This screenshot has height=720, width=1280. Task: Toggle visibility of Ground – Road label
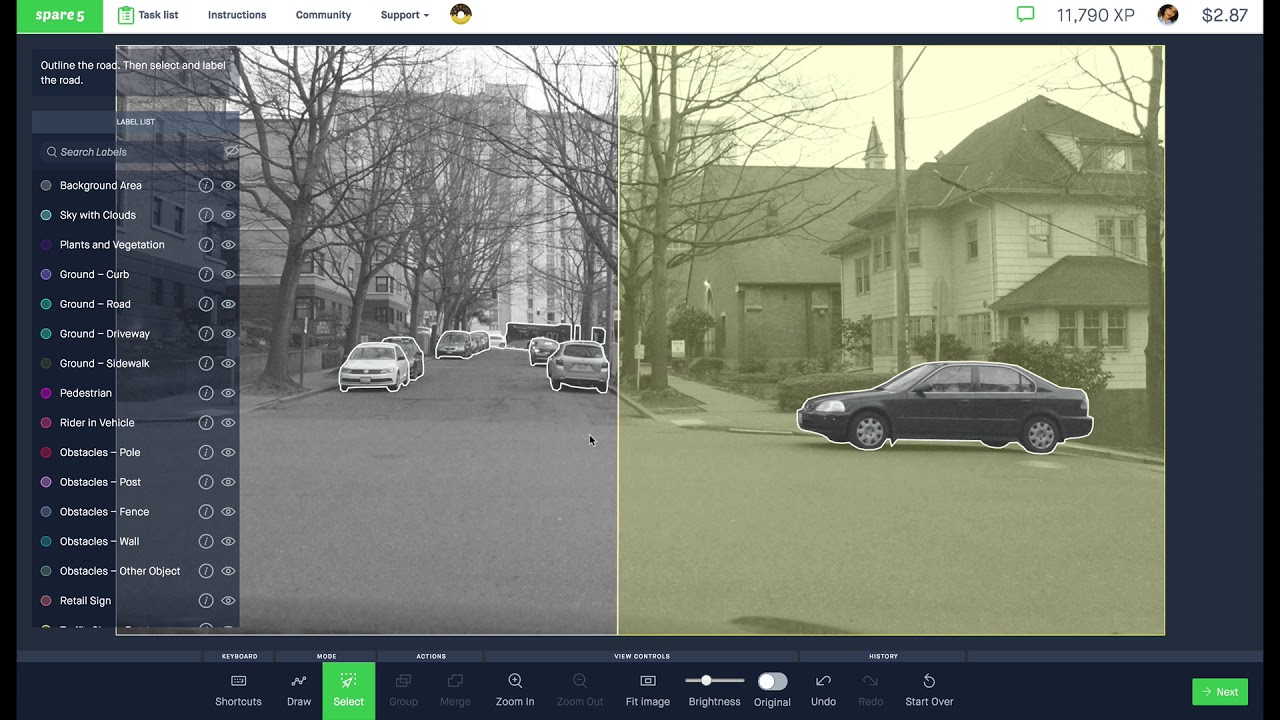pos(228,304)
